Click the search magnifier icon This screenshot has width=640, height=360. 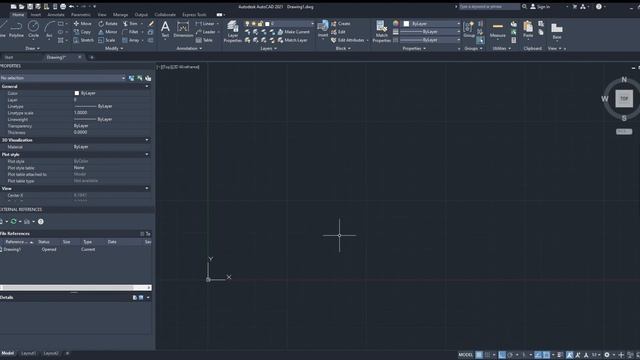click(x=524, y=7)
